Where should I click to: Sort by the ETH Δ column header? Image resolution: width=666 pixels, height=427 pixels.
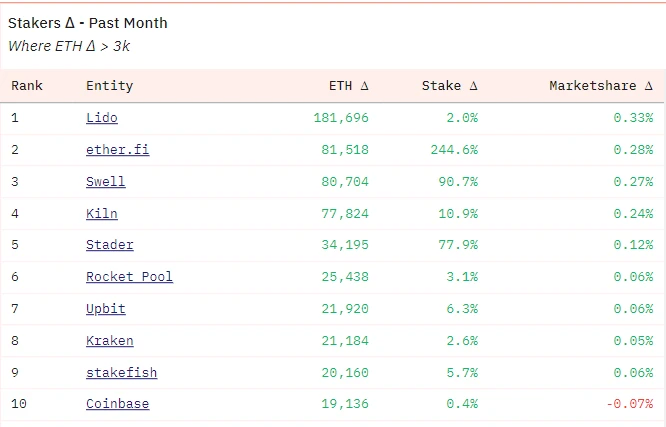click(x=348, y=86)
